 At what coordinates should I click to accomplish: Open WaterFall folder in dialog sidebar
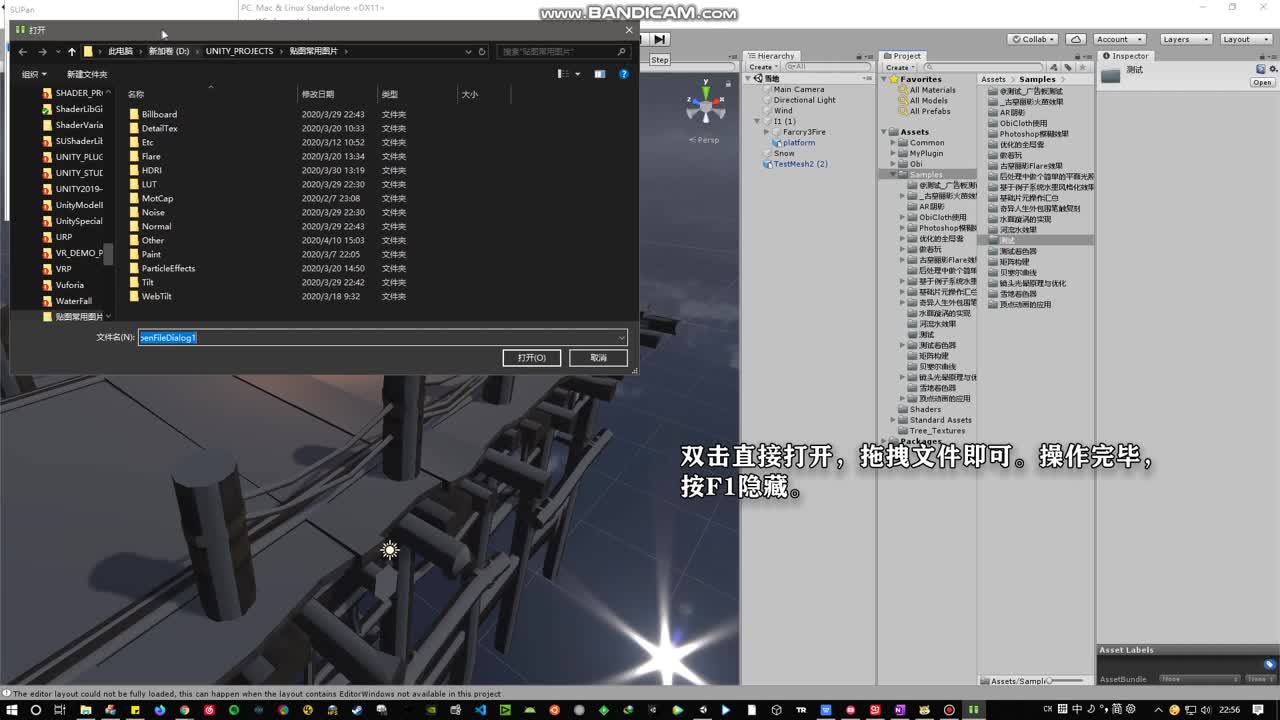point(73,301)
